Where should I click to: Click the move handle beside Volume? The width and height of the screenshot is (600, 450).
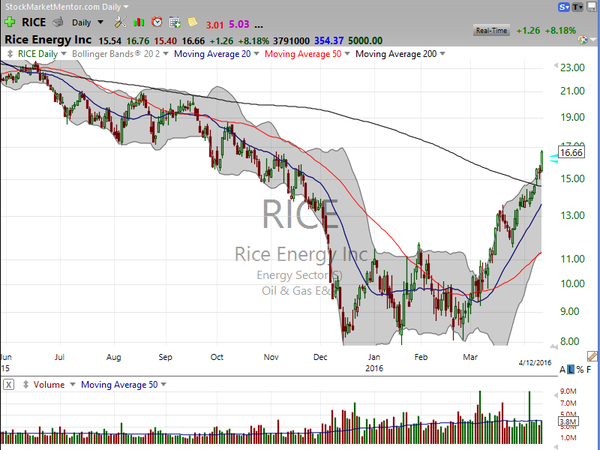[x=26, y=385]
